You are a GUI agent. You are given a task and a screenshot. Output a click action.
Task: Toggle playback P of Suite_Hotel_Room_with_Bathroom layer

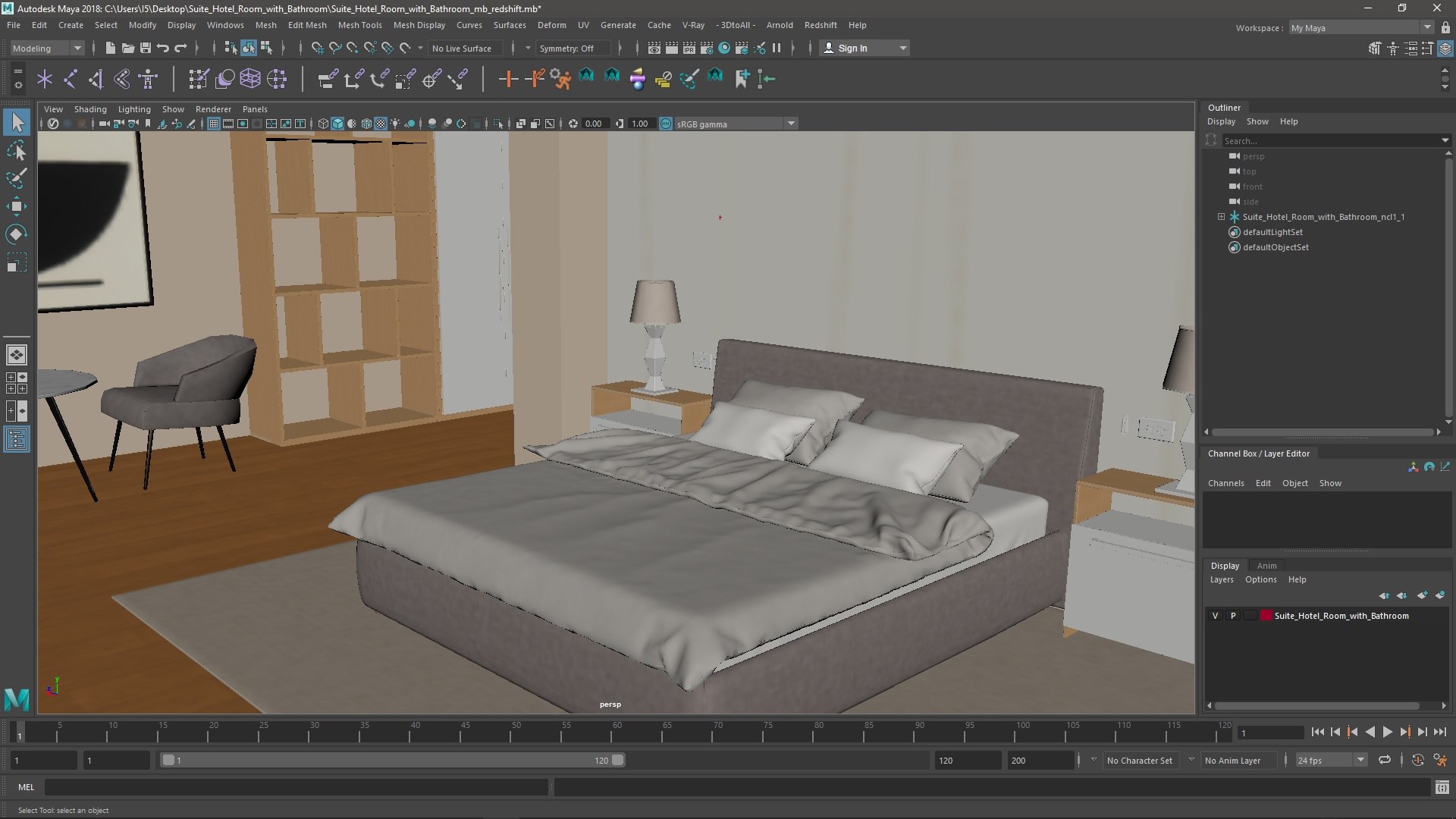pos(1233,616)
